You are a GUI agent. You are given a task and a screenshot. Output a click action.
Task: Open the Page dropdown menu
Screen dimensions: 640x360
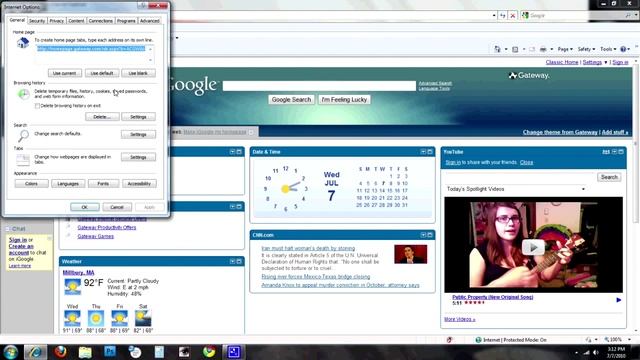(565, 49)
